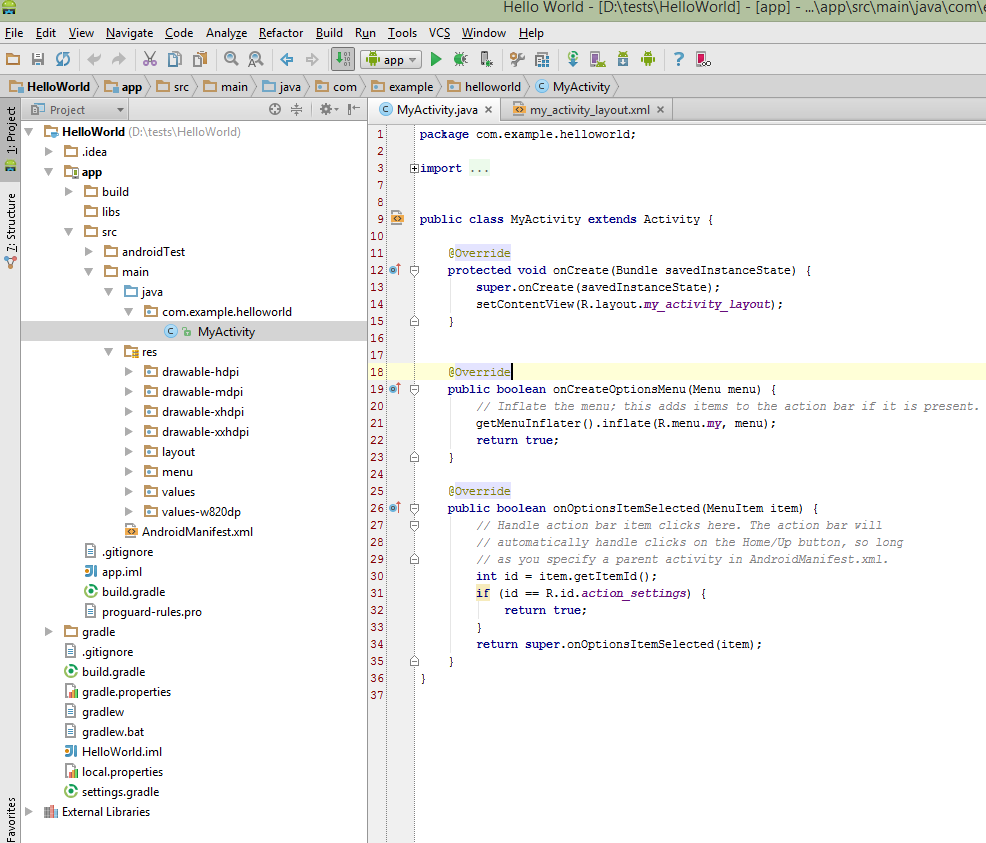
Task: Expand the External Libraries node
Action: coord(29,812)
